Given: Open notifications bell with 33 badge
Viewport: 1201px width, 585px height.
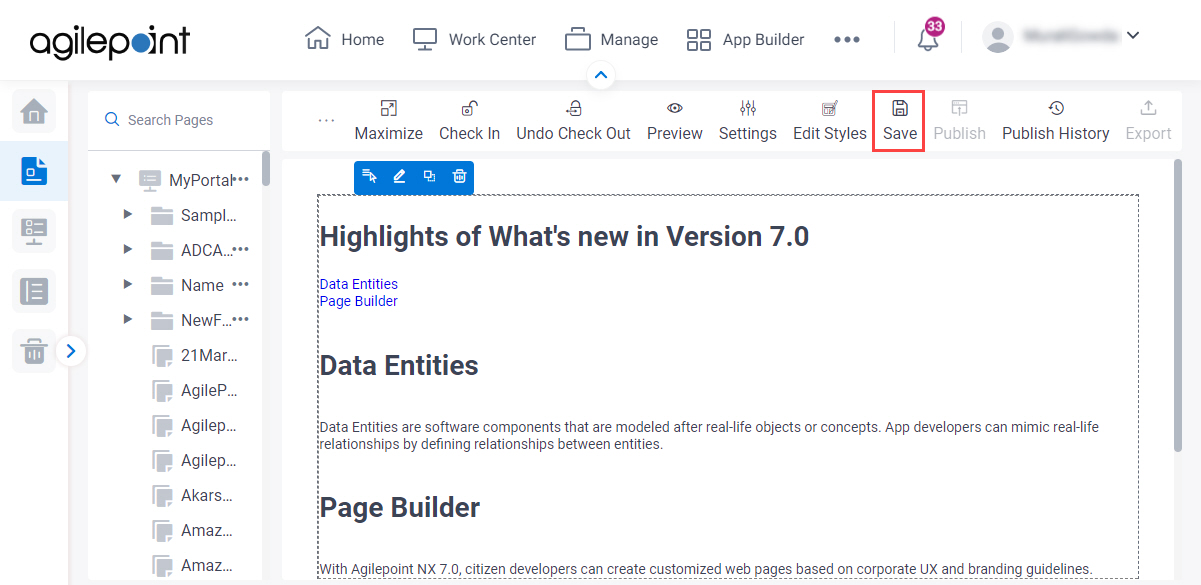Looking at the screenshot, I should (929, 37).
